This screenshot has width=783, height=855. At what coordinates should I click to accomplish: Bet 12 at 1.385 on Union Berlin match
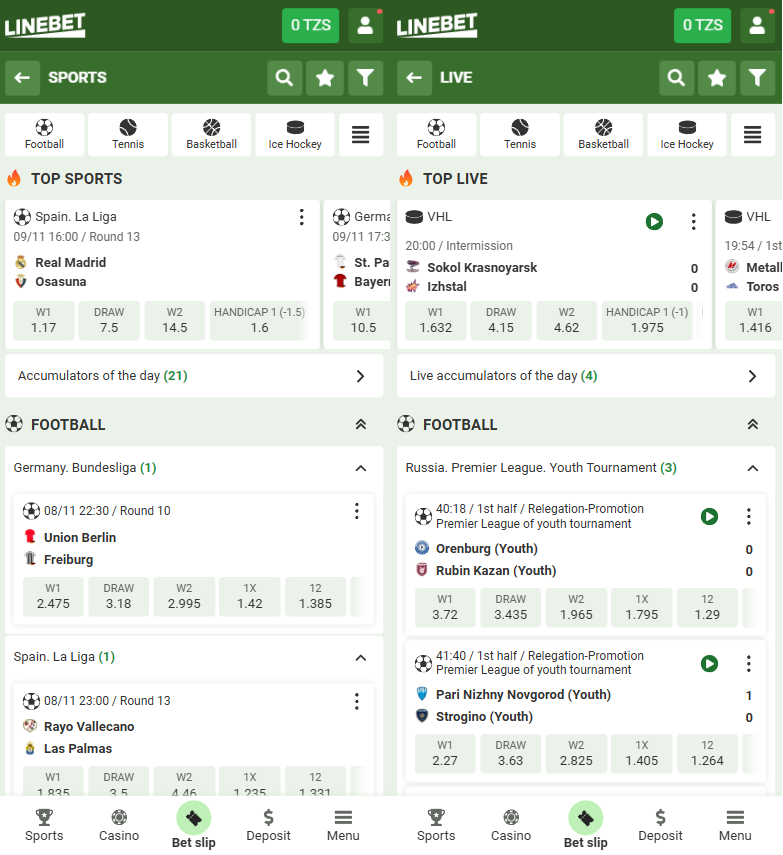click(x=315, y=597)
